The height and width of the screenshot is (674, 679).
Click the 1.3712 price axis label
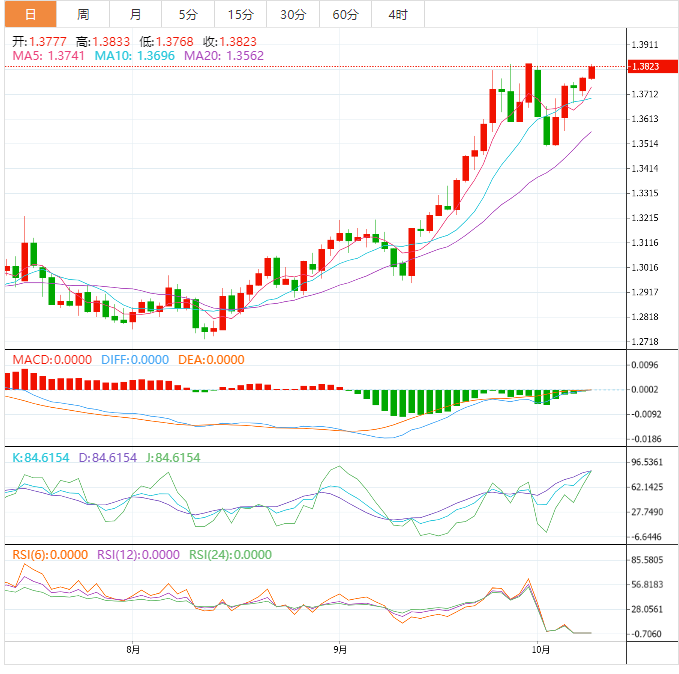click(x=645, y=94)
